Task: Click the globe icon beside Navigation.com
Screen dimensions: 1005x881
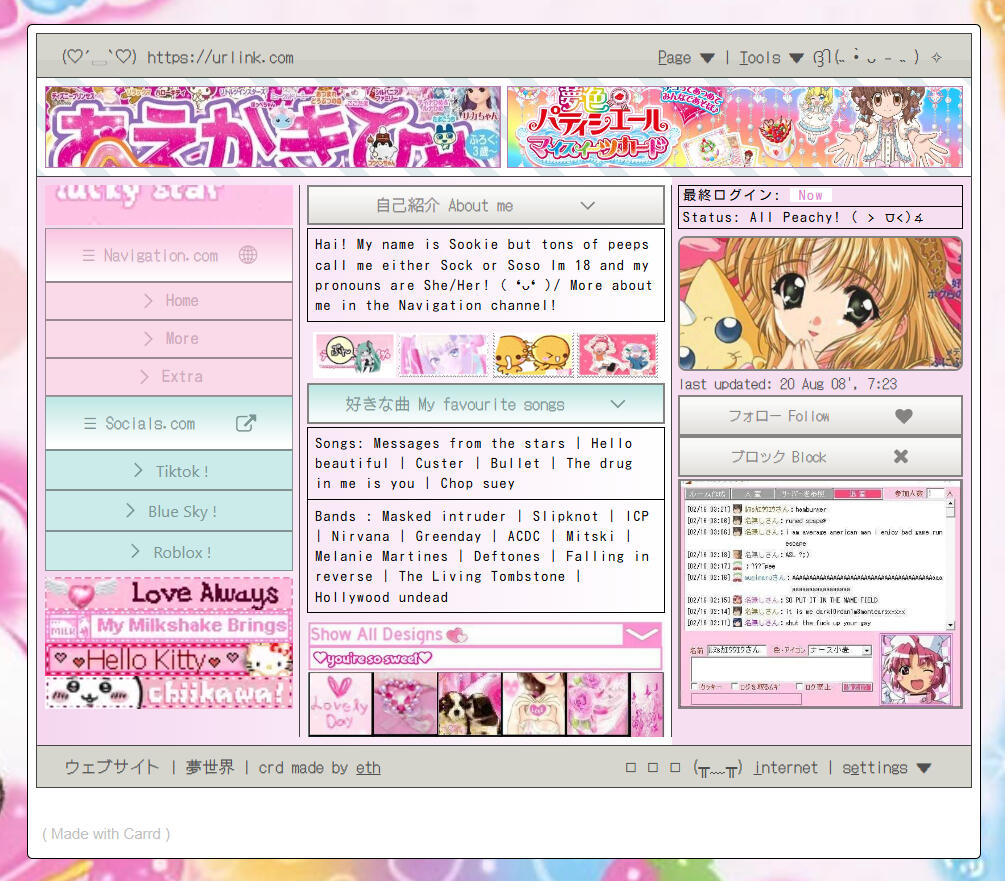Action: coord(248,255)
